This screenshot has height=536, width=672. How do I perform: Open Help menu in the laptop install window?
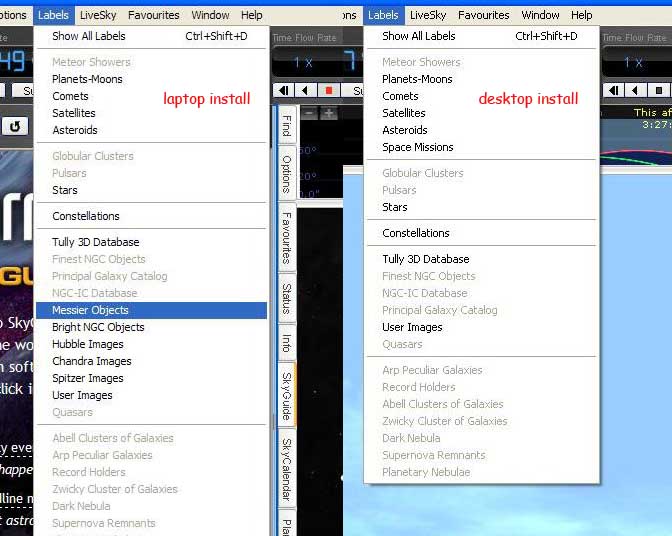coord(252,15)
